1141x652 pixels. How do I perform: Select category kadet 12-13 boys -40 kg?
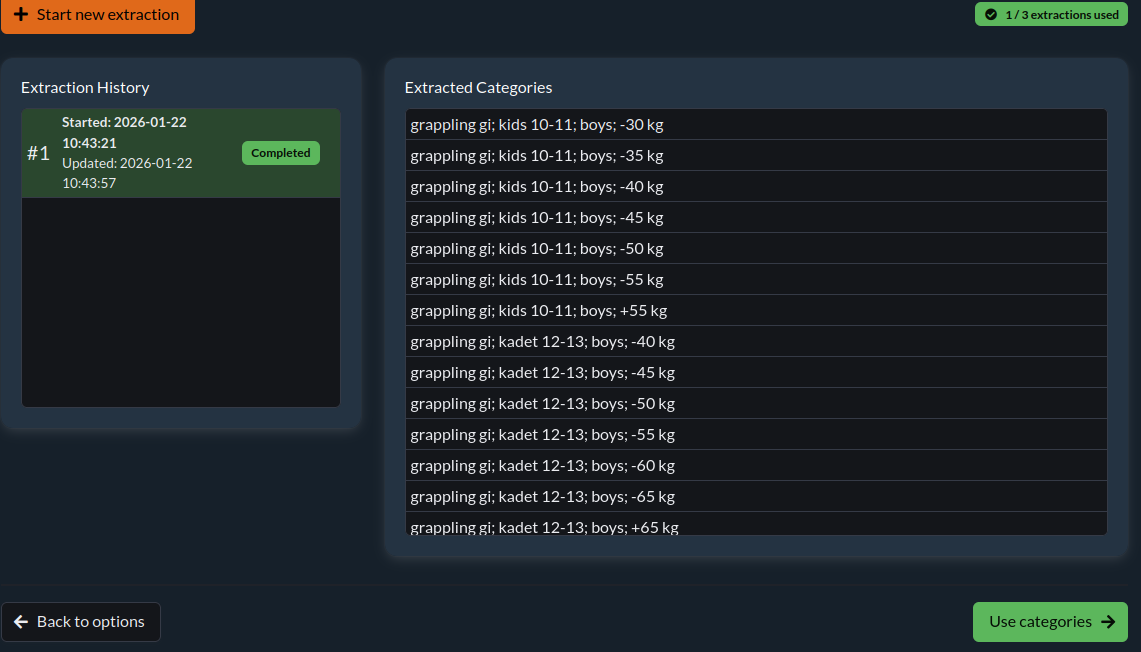(756, 342)
